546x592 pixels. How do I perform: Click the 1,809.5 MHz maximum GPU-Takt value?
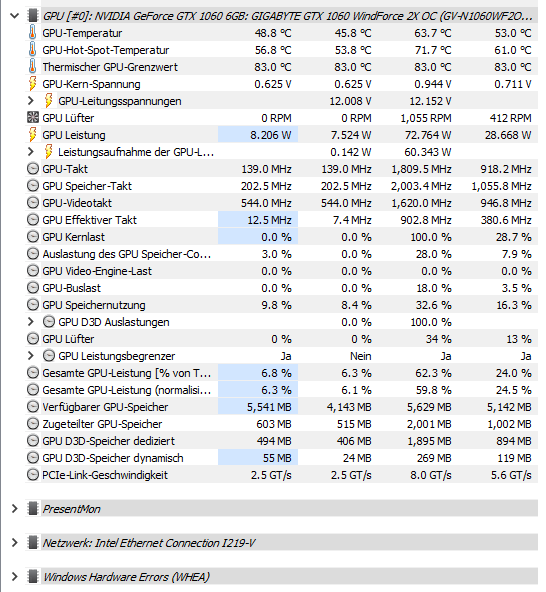[421, 169]
